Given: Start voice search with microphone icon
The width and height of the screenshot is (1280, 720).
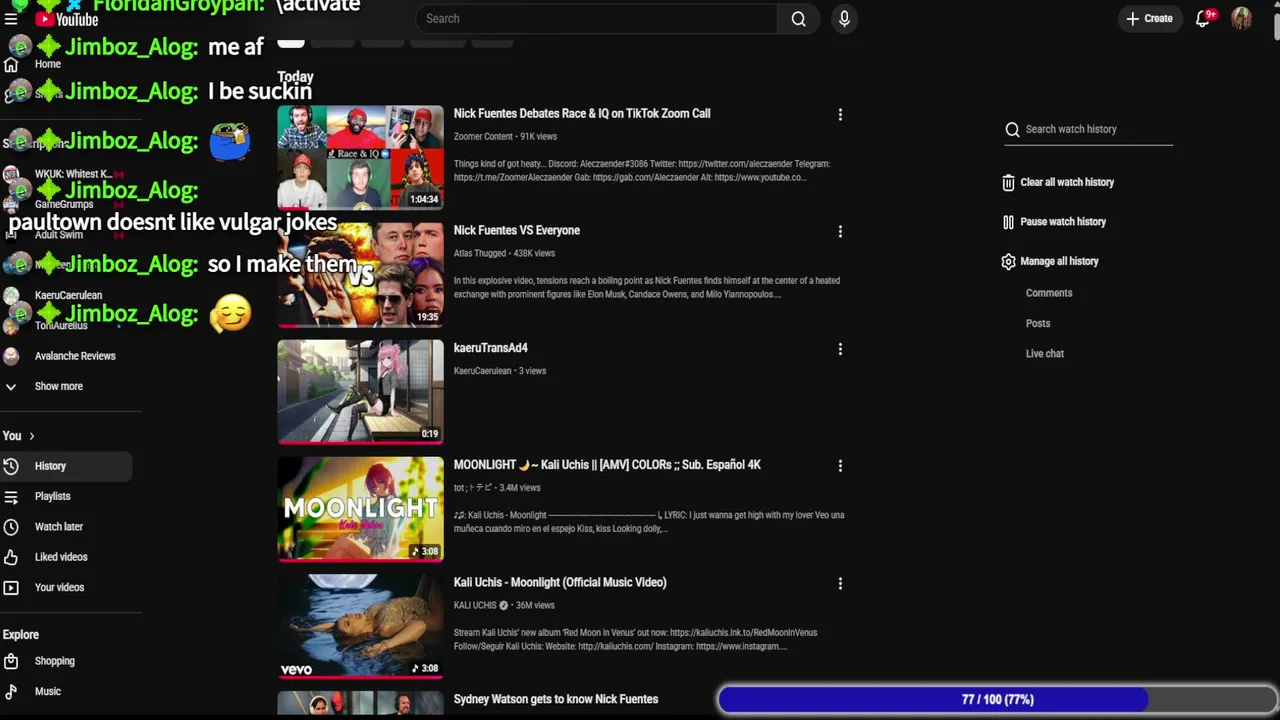Looking at the screenshot, I should (844, 19).
